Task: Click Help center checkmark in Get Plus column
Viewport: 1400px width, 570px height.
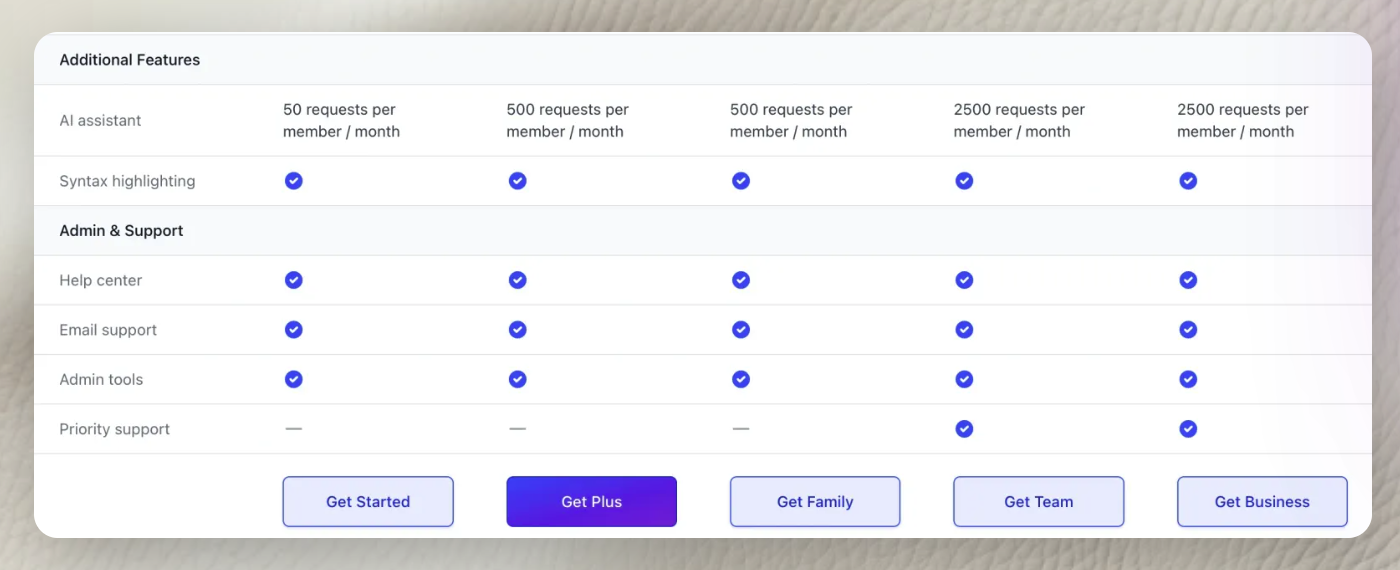Action: coord(517,280)
